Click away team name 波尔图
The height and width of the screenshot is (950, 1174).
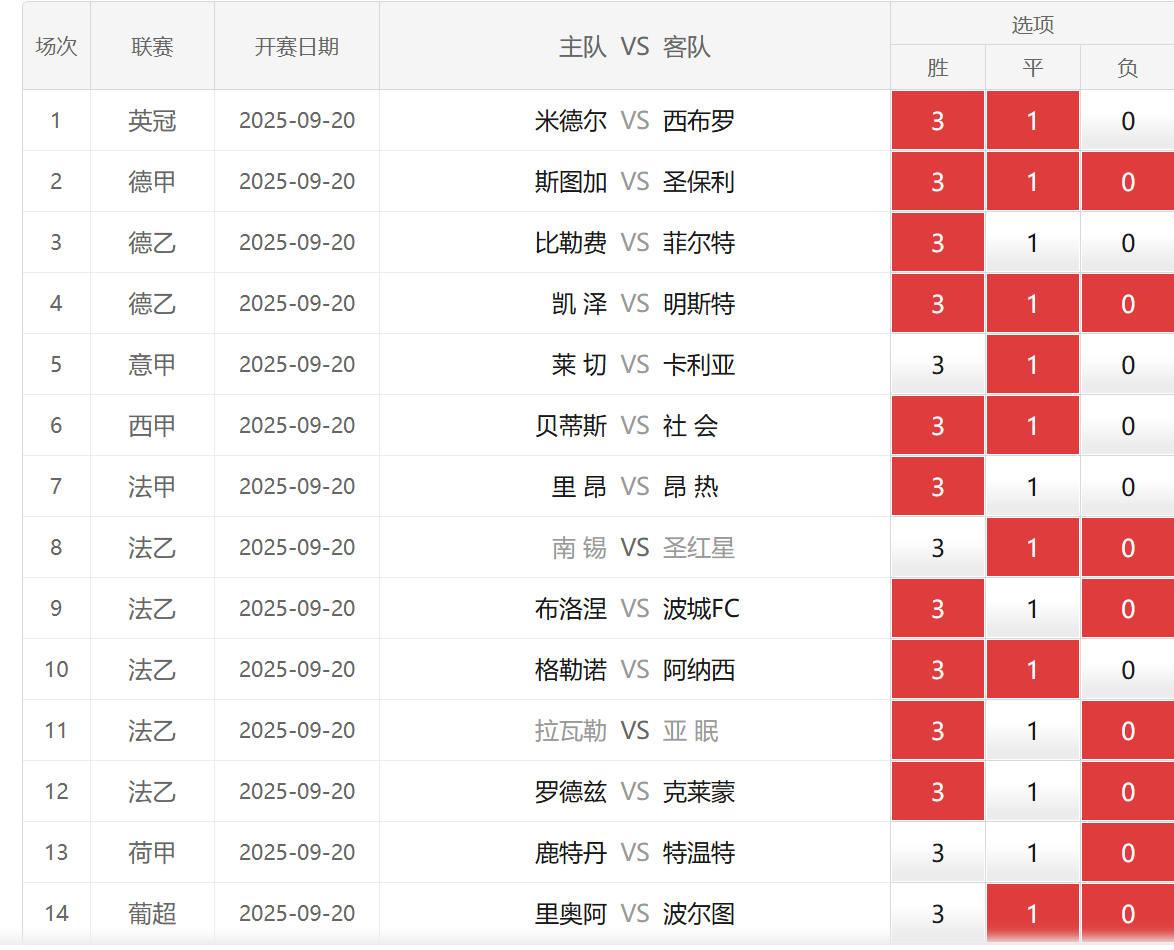tap(699, 914)
